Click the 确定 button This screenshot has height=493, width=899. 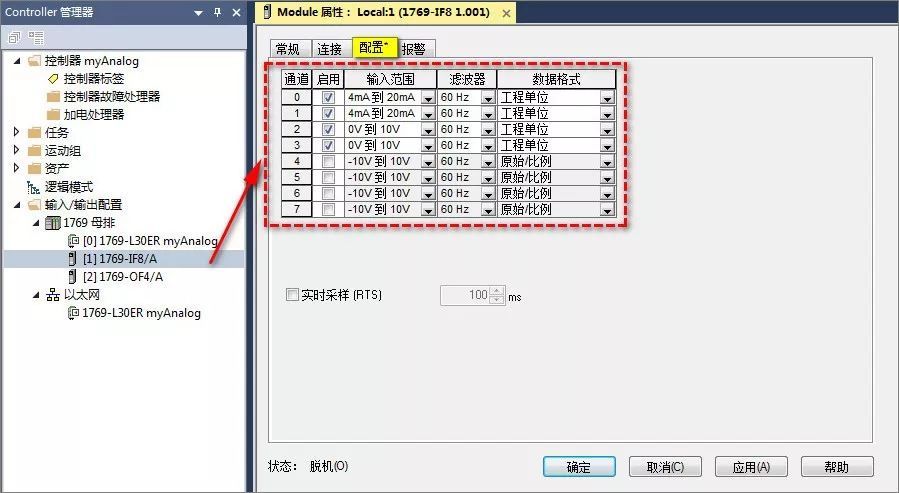(x=579, y=467)
